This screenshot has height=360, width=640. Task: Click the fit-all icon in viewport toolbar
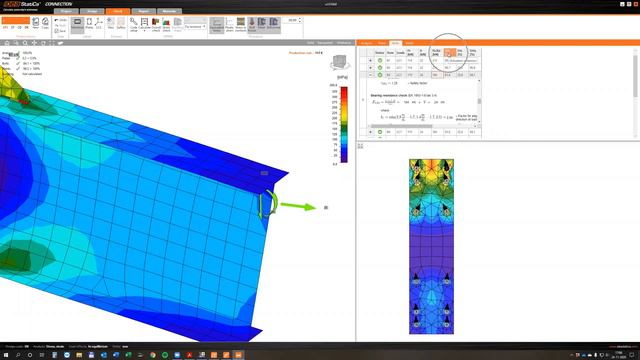coord(52,43)
